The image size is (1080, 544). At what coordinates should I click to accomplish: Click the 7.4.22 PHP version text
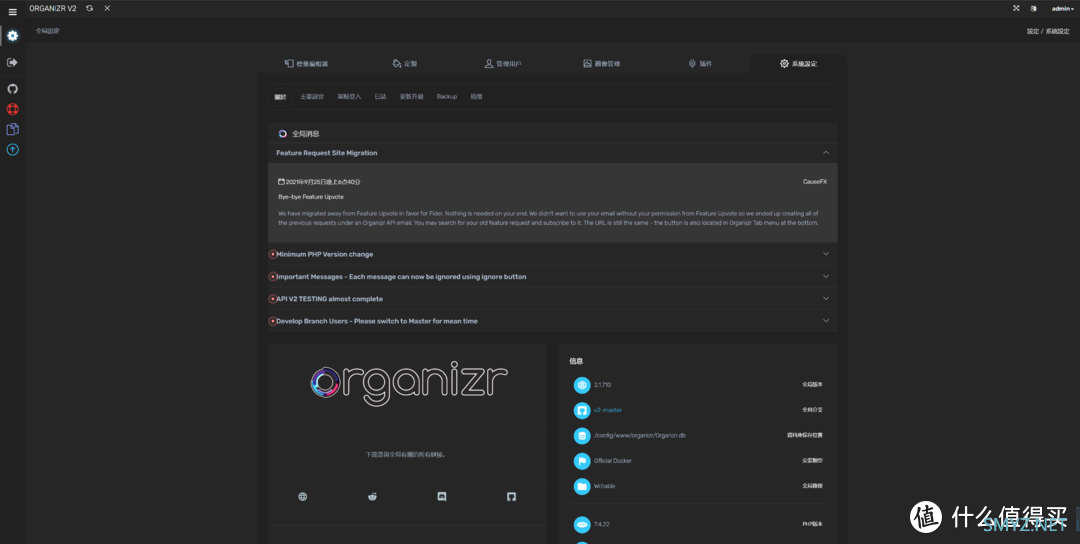pos(601,525)
